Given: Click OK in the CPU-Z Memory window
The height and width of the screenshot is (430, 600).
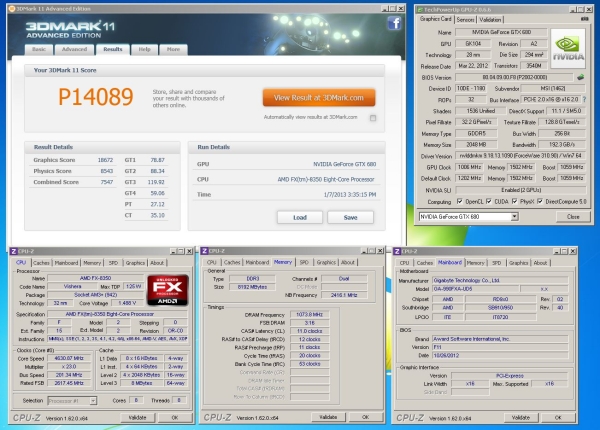Looking at the screenshot, I should (365, 417).
